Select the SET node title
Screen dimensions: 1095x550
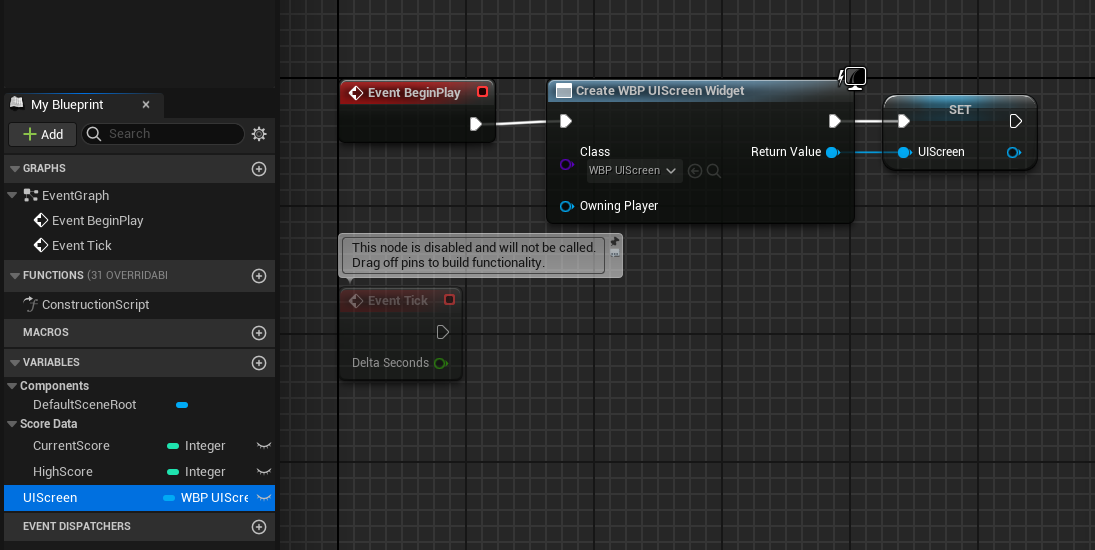click(960, 110)
